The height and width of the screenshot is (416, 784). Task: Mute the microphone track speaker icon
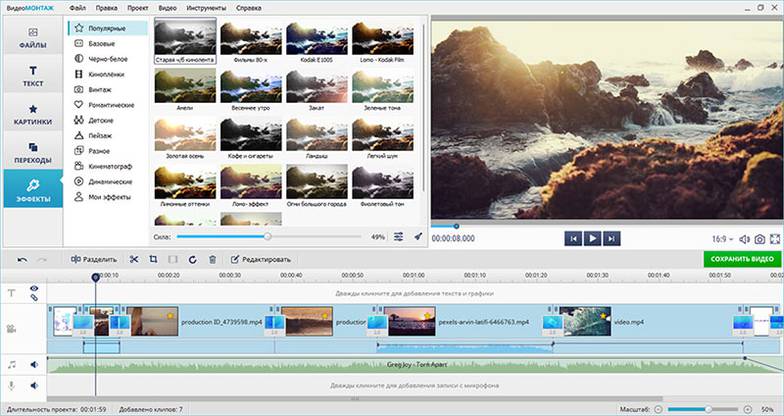[x=34, y=386]
